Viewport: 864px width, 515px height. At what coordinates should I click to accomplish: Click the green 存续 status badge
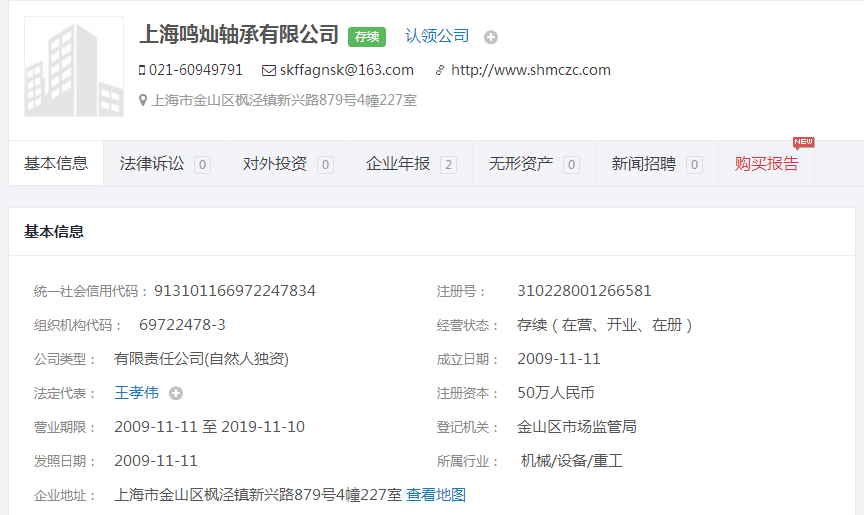(x=366, y=36)
